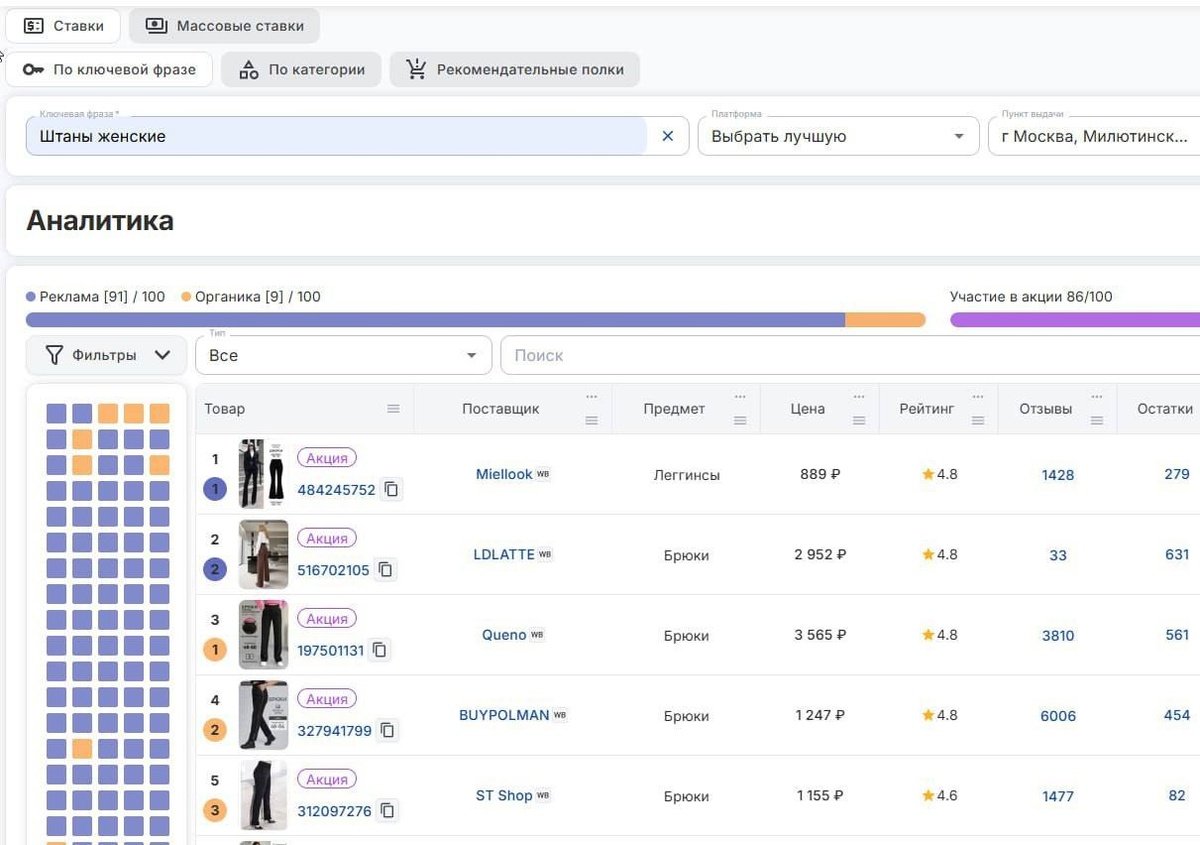Copy article number 197501131
The height and width of the screenshot is (845, 1200).
click(x=380, y=650)
